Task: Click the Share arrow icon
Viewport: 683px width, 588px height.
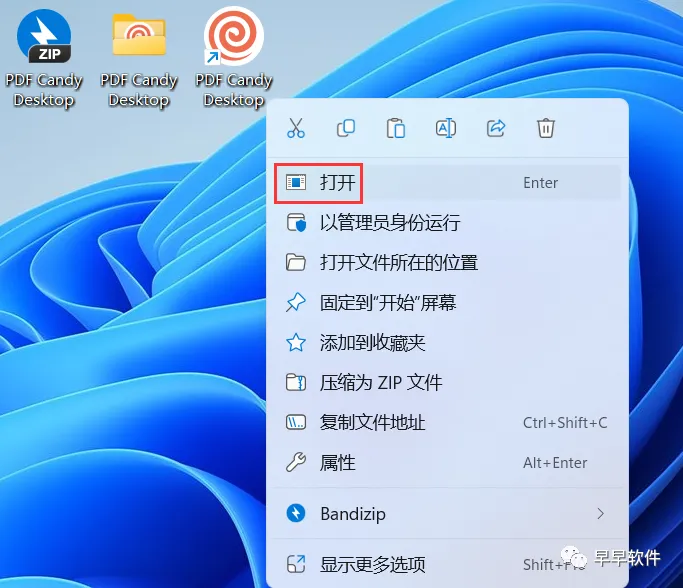Action: click(x=496, y=128)
